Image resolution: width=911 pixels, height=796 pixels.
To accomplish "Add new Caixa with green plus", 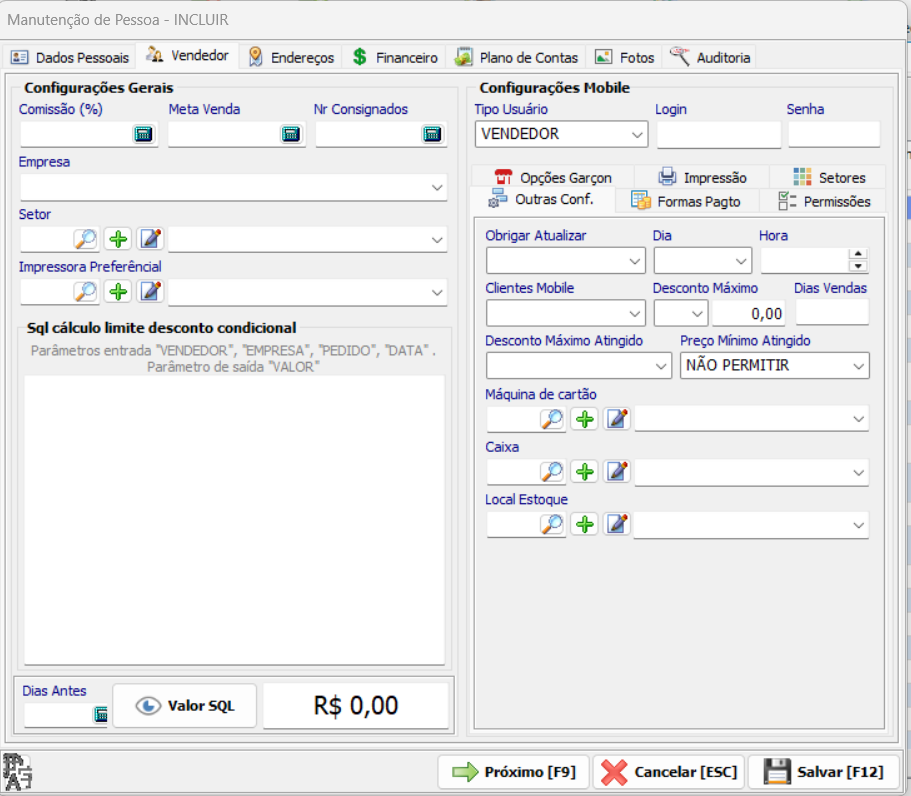I will [584, 471].
